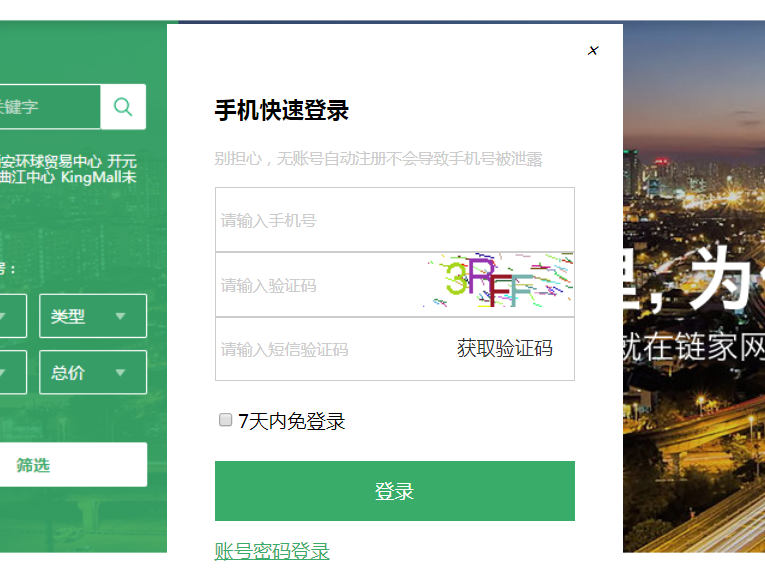Refresh the 3RFF captcha image

[x=498, y=280]
